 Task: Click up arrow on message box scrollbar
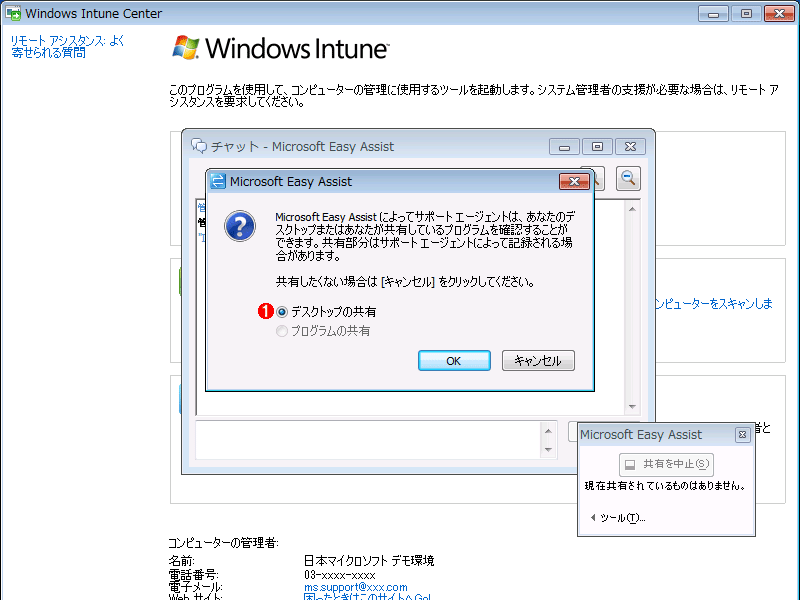coord(548,431)
